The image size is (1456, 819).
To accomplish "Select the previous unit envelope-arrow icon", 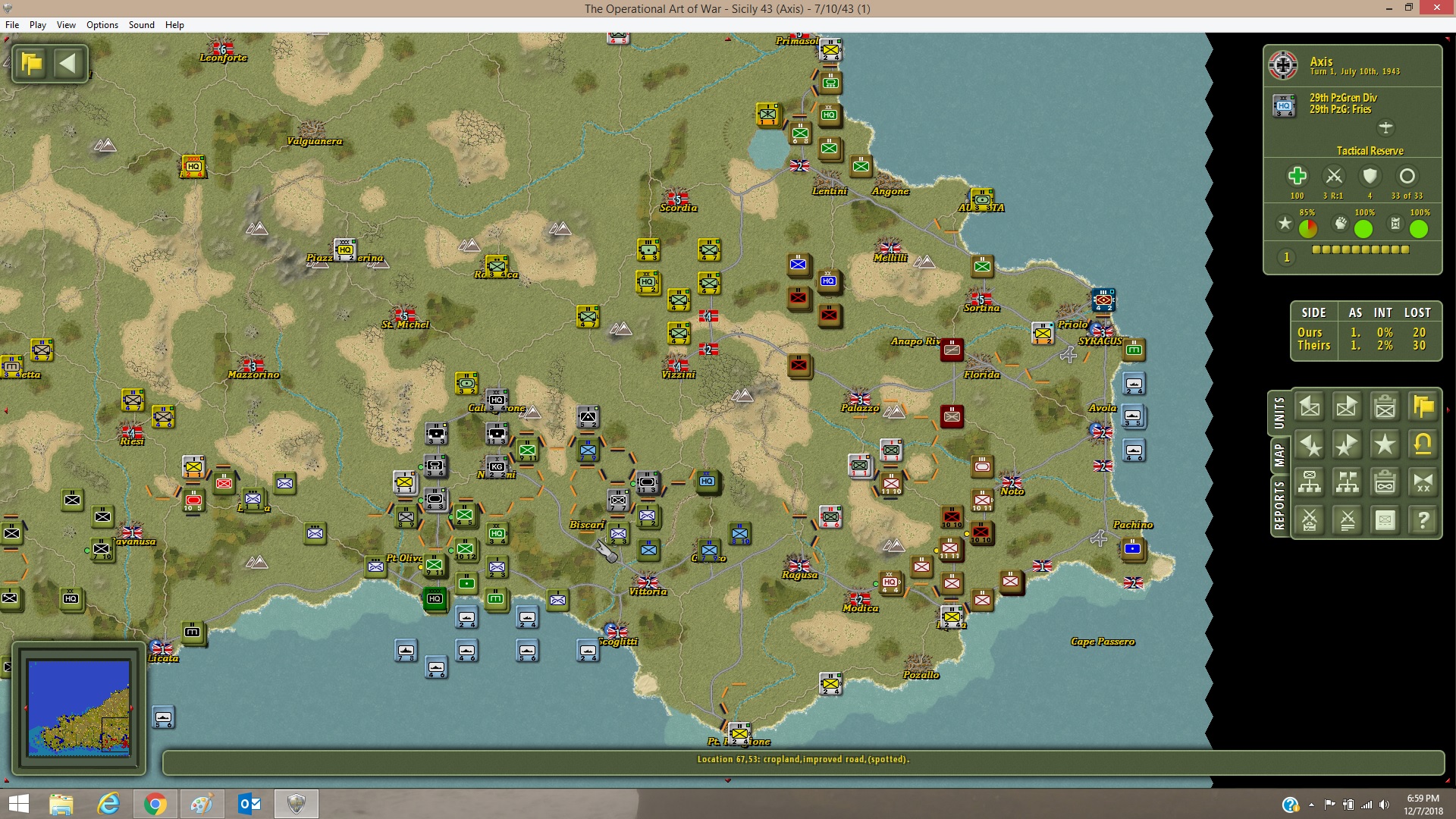I will 1310,407.
